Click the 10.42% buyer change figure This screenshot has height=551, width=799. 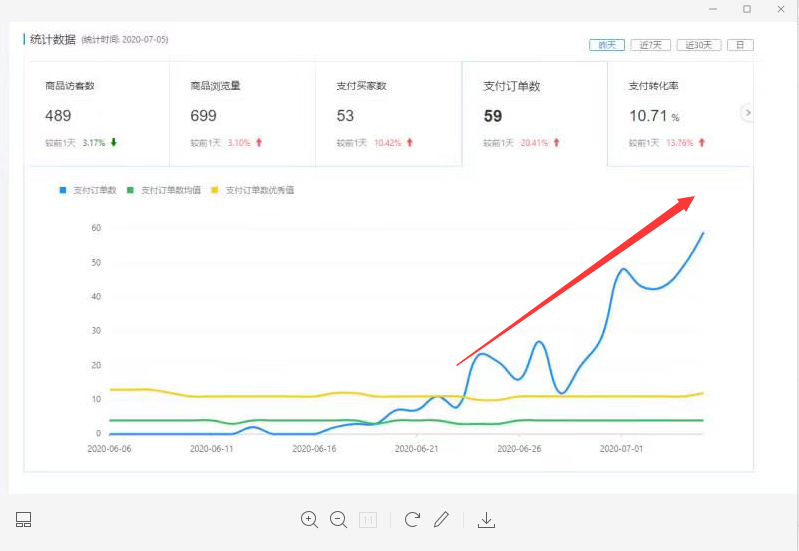(x=388, y=143)
